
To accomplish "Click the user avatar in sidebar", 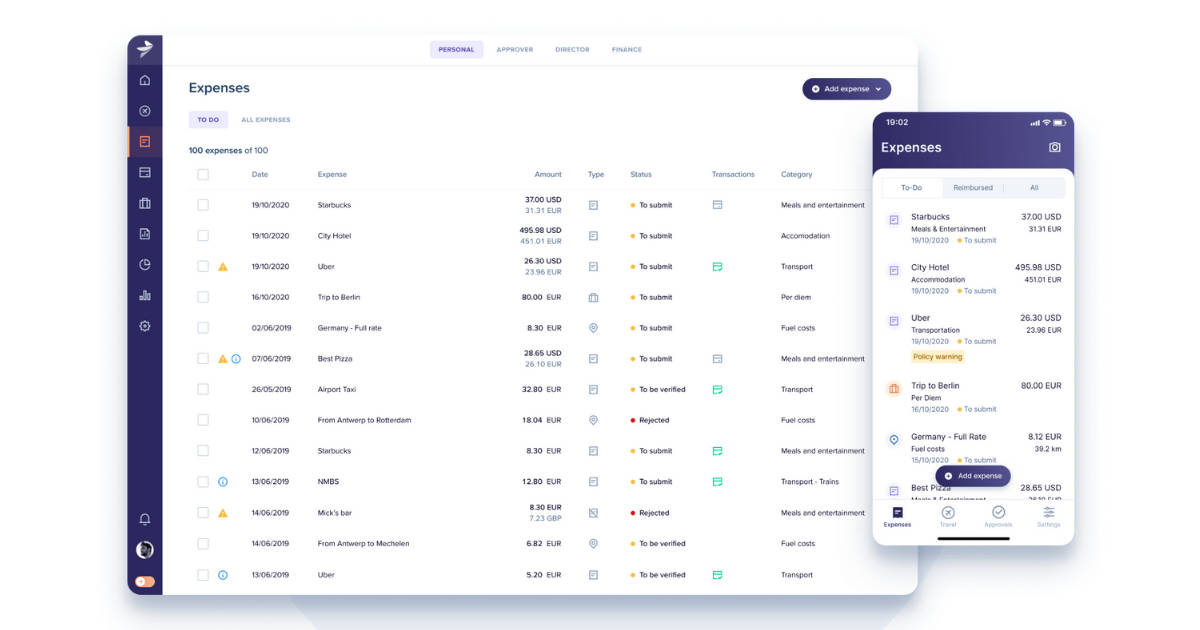I will coord(145,549).
